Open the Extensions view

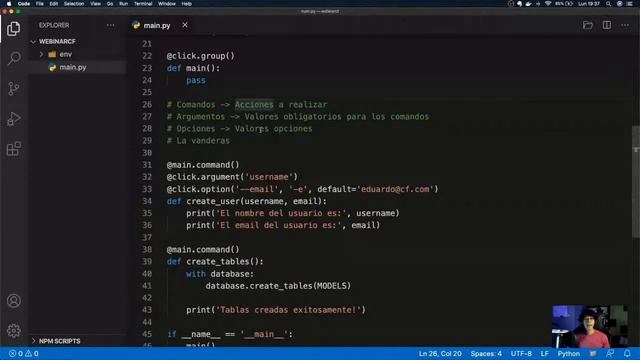point(13,149)
